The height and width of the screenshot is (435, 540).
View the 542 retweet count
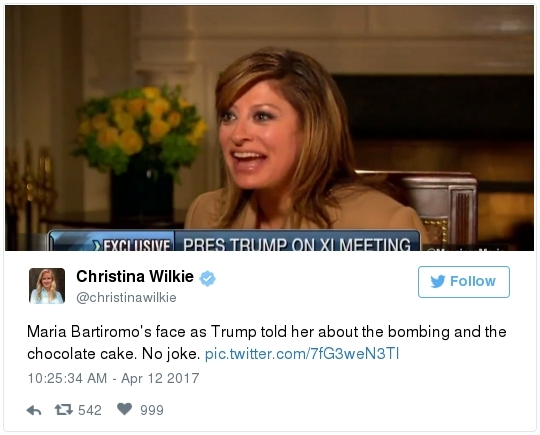(x=90, y=410)
